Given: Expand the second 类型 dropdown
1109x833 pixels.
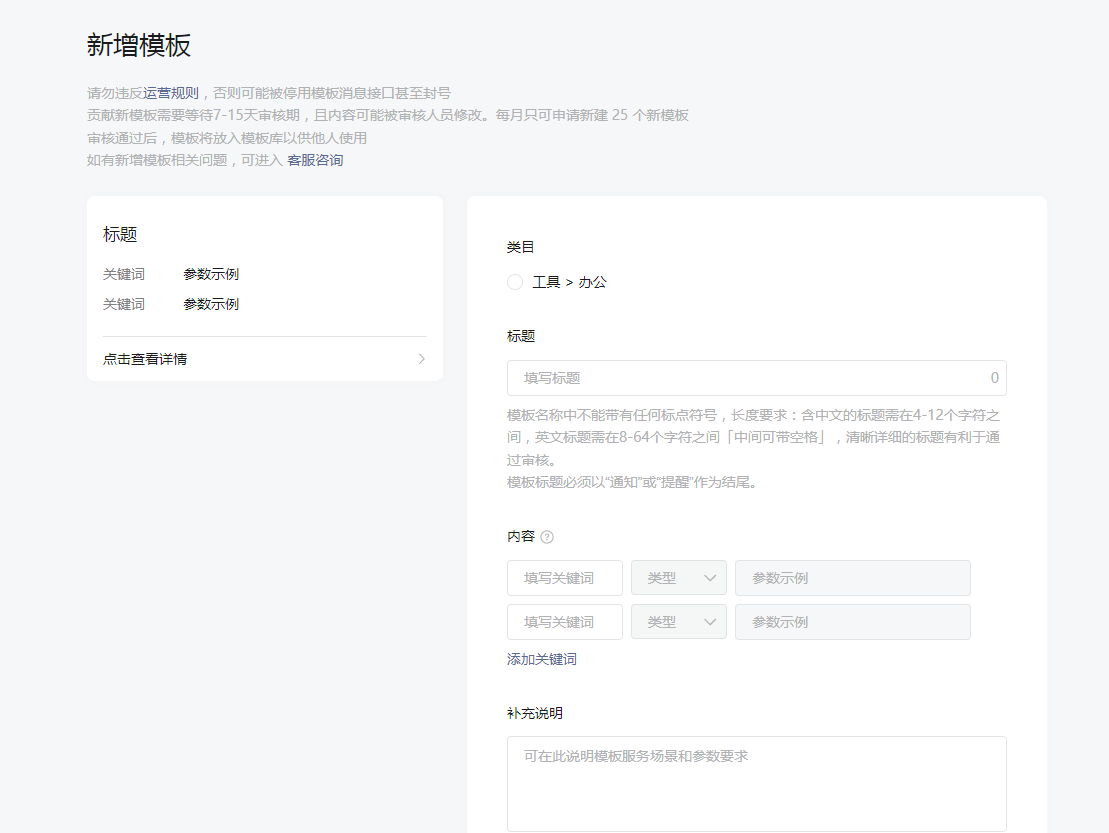Looking at the screenshot, I should point(678,622).
